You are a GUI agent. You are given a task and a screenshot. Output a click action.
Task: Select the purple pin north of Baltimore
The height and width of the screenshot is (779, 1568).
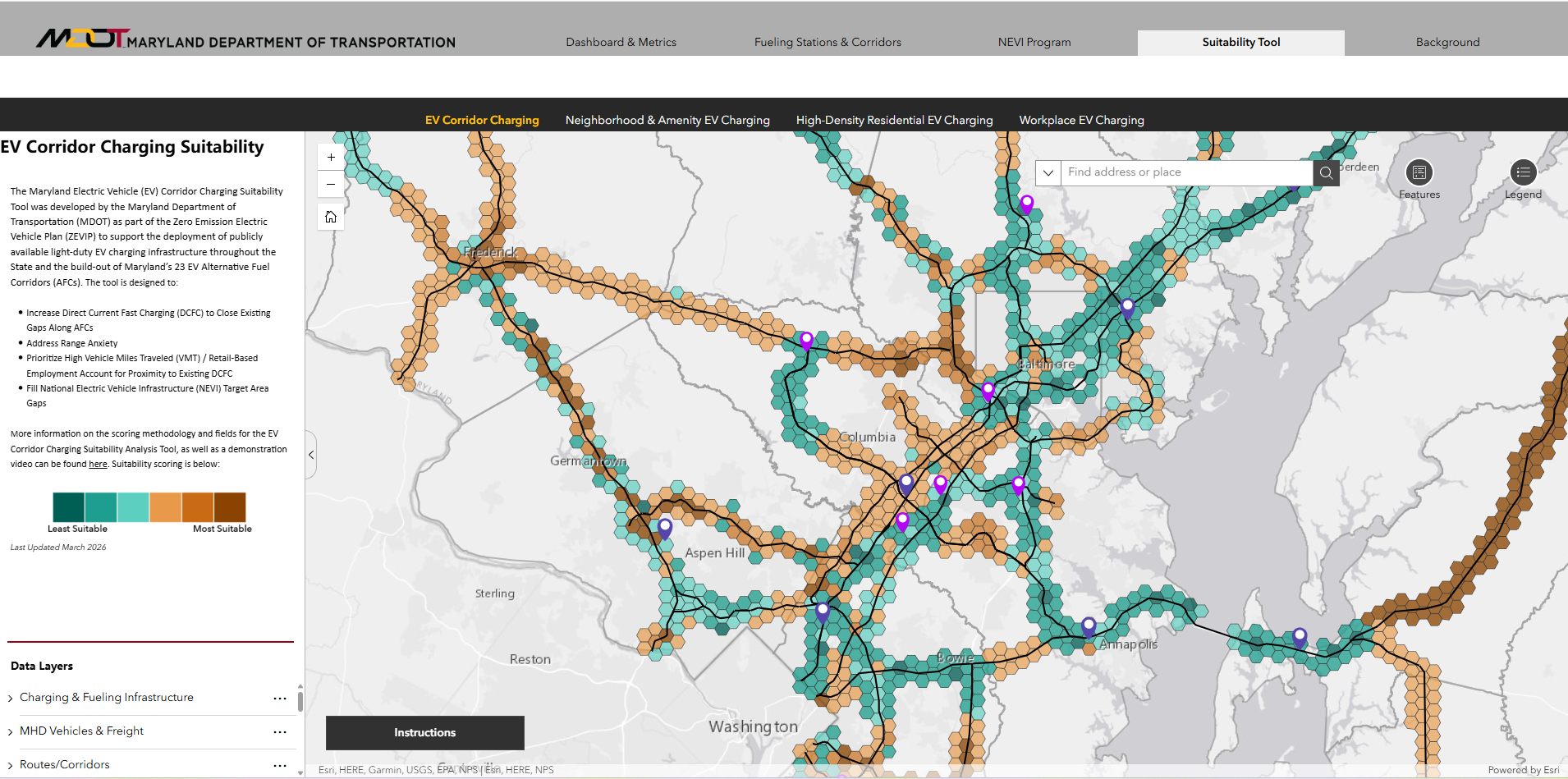pos(1026,204)
